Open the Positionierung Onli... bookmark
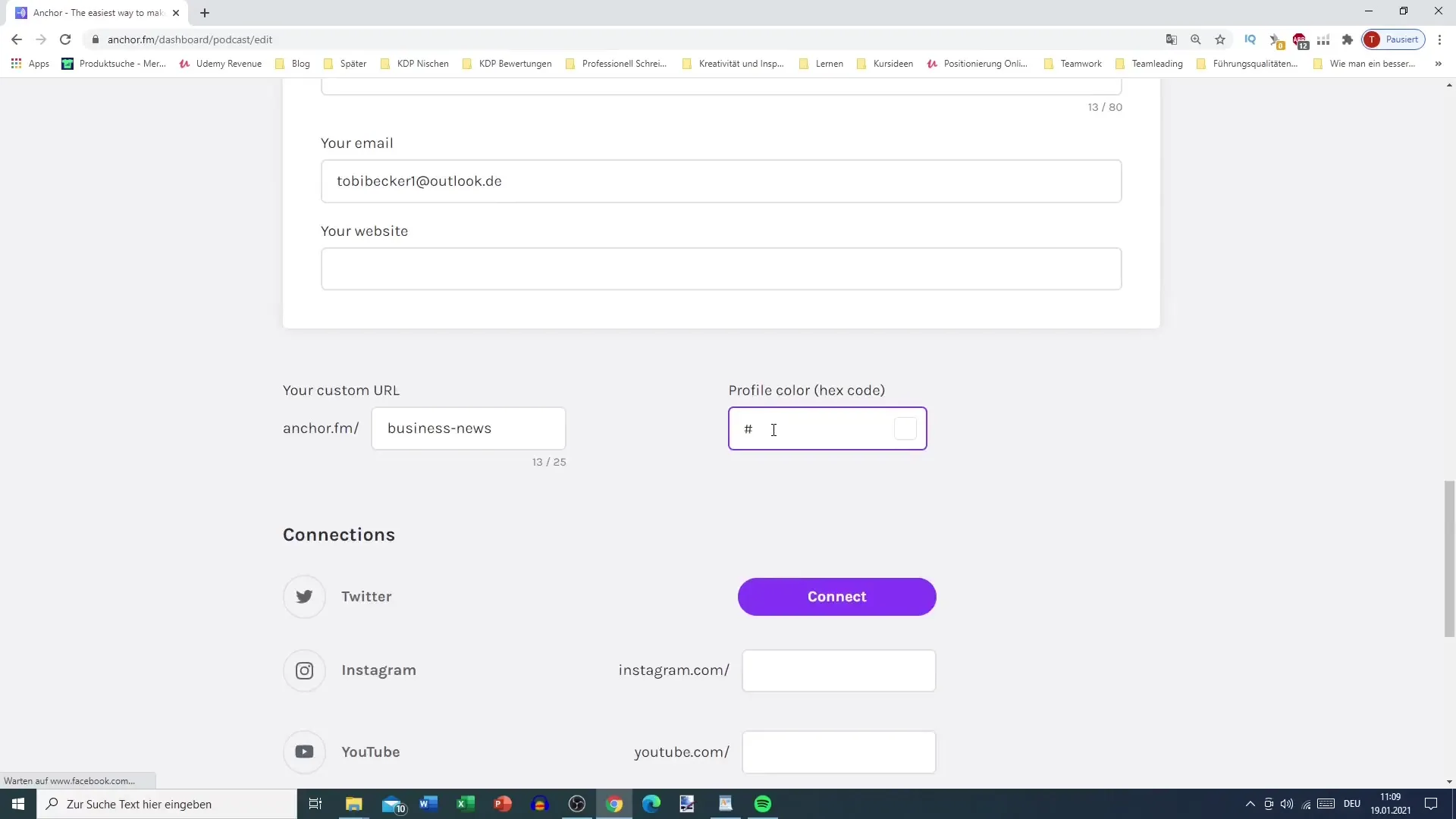Viewport: 1456px width, 819px height. point(977,64)
